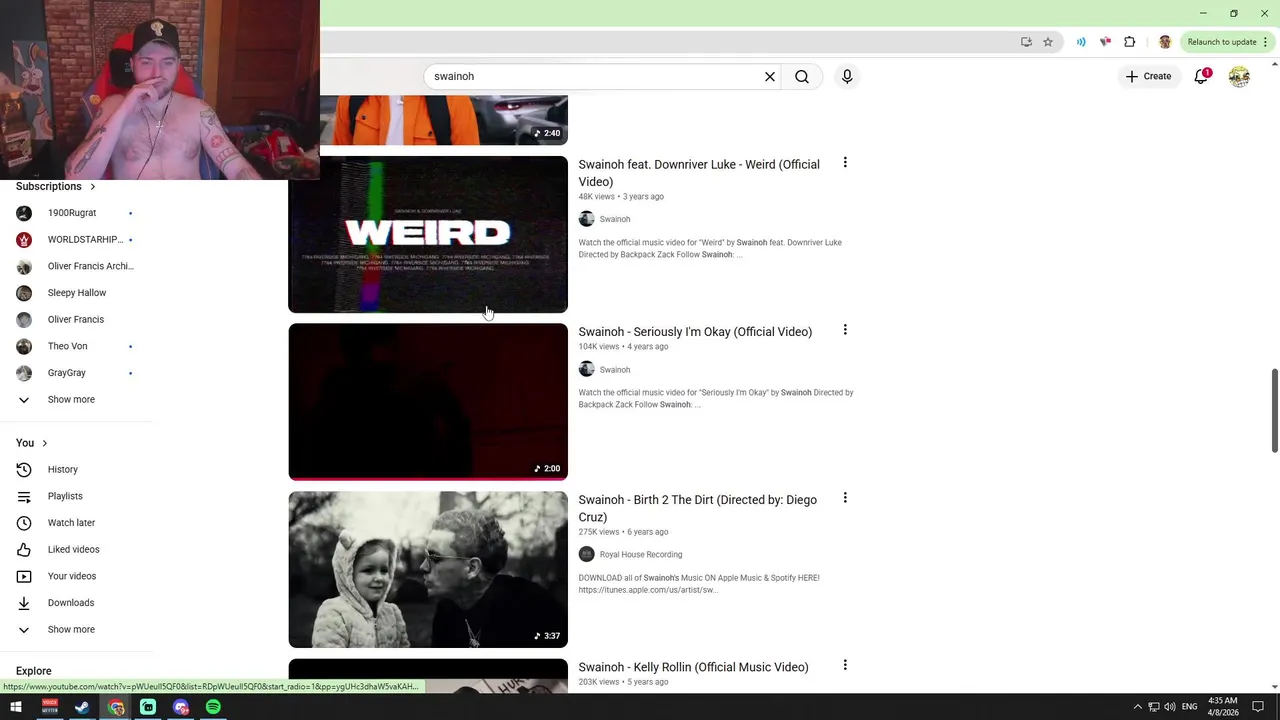The width and height of the screenshot is (1280, 720).
Task: Click the blue sound-wave extension icon
Action: (x=1081, y=42)
